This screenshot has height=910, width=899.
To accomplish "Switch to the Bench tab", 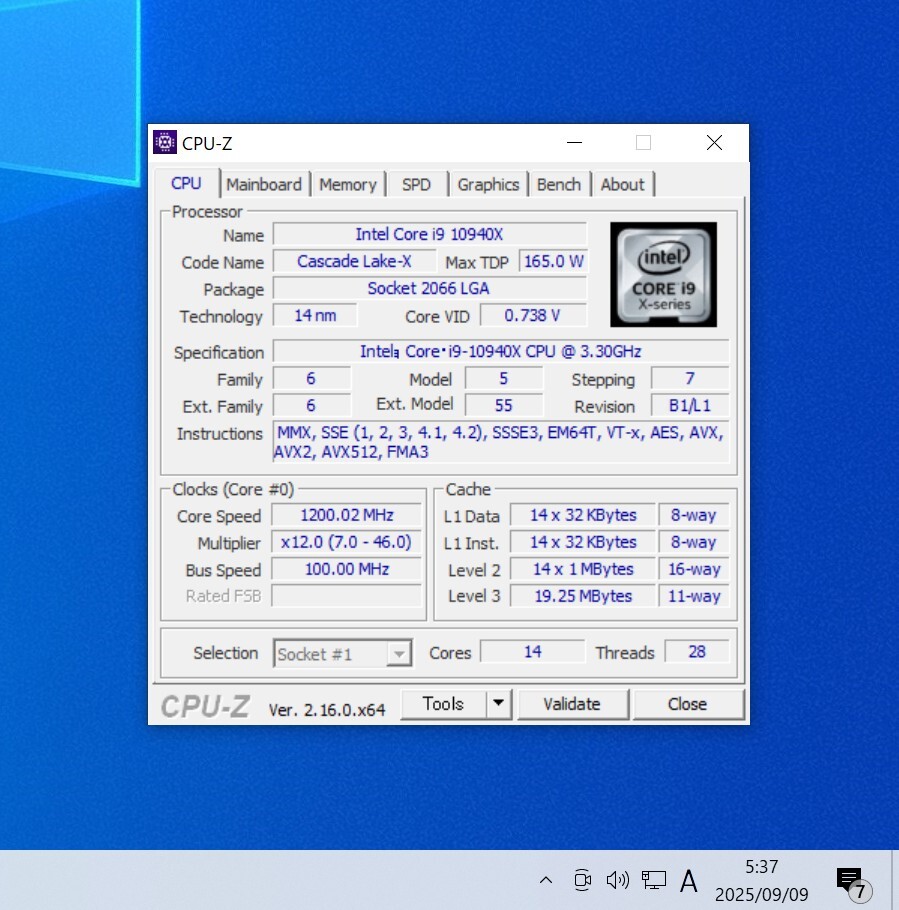I will point(559,184).
